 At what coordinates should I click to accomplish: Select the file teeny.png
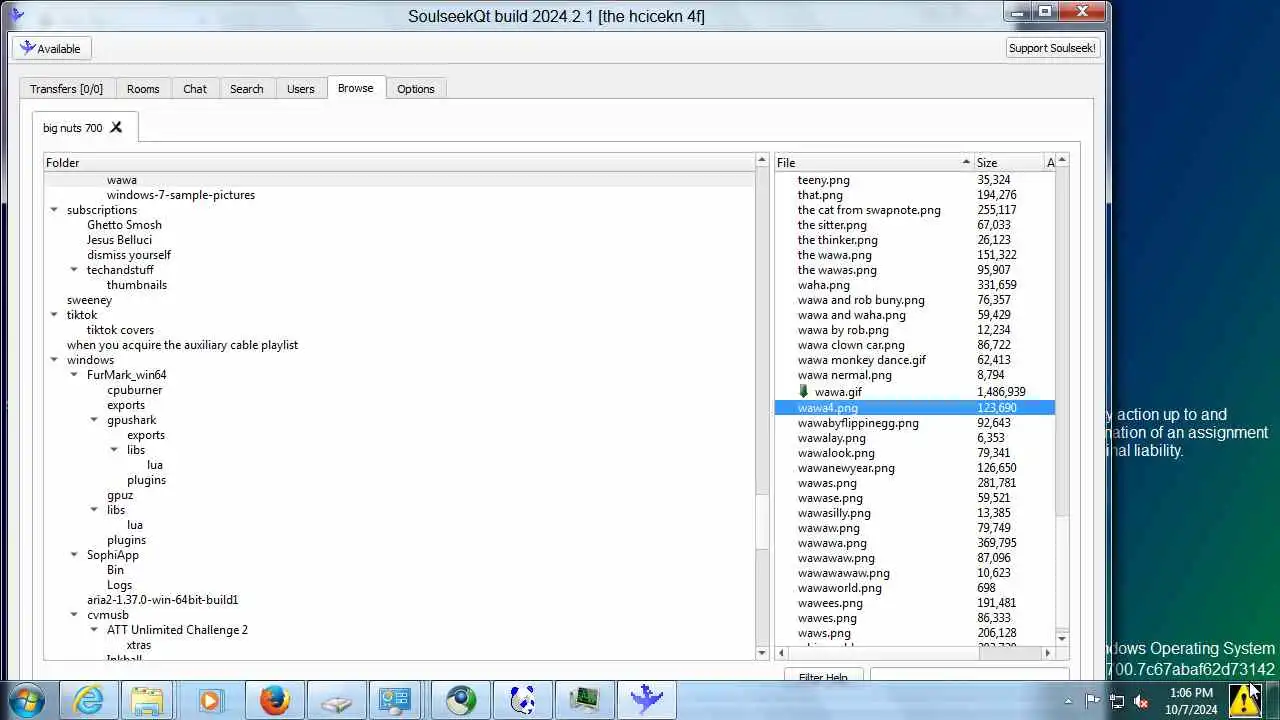[x=824, y=180]
